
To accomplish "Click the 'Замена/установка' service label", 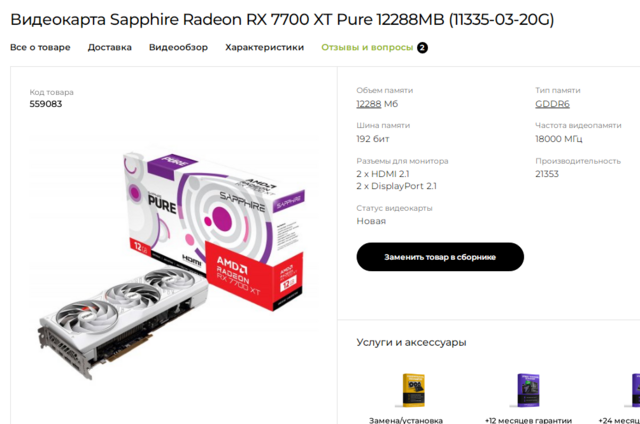I will tap(406, 420).
